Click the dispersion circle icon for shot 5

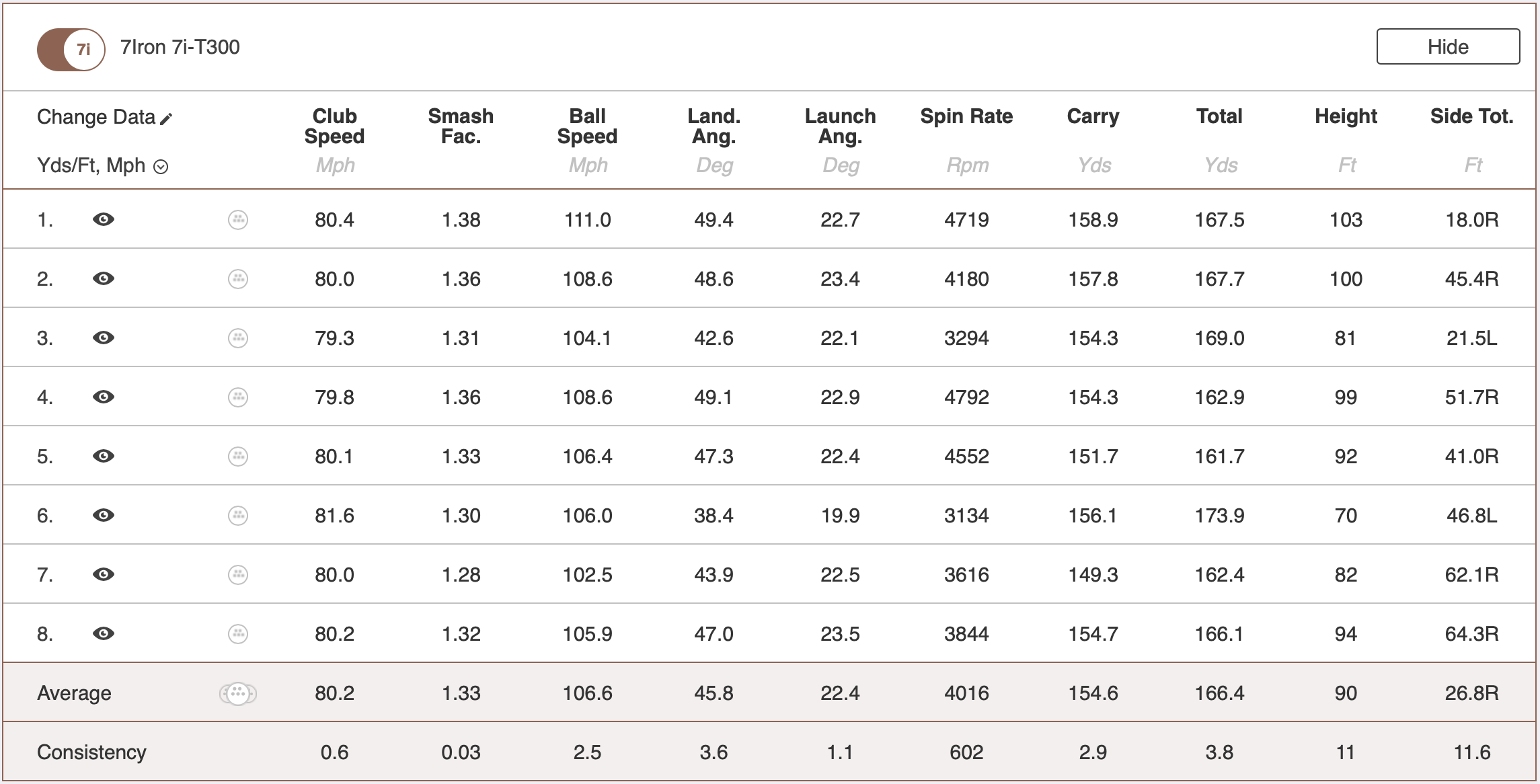coord(238,457)
